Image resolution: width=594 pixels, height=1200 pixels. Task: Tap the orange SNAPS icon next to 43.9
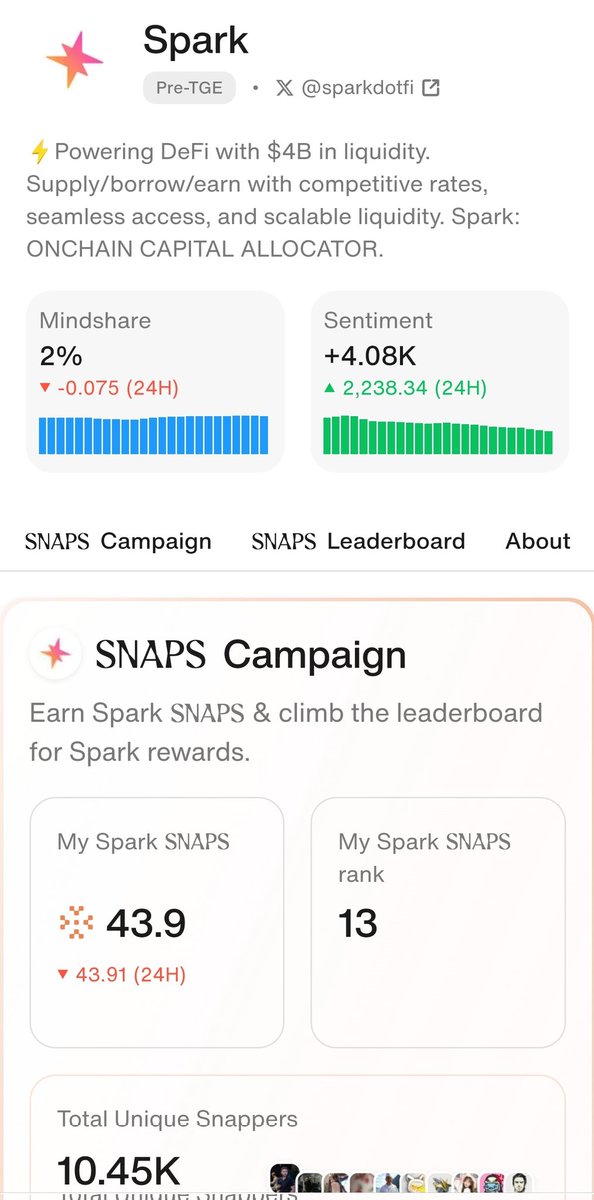pos(76,924)
